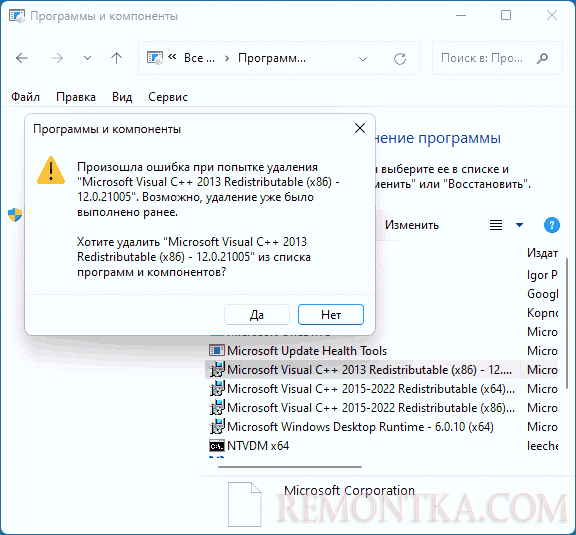Click the Igor P publisher cell
576x535 pixels.
542,275
